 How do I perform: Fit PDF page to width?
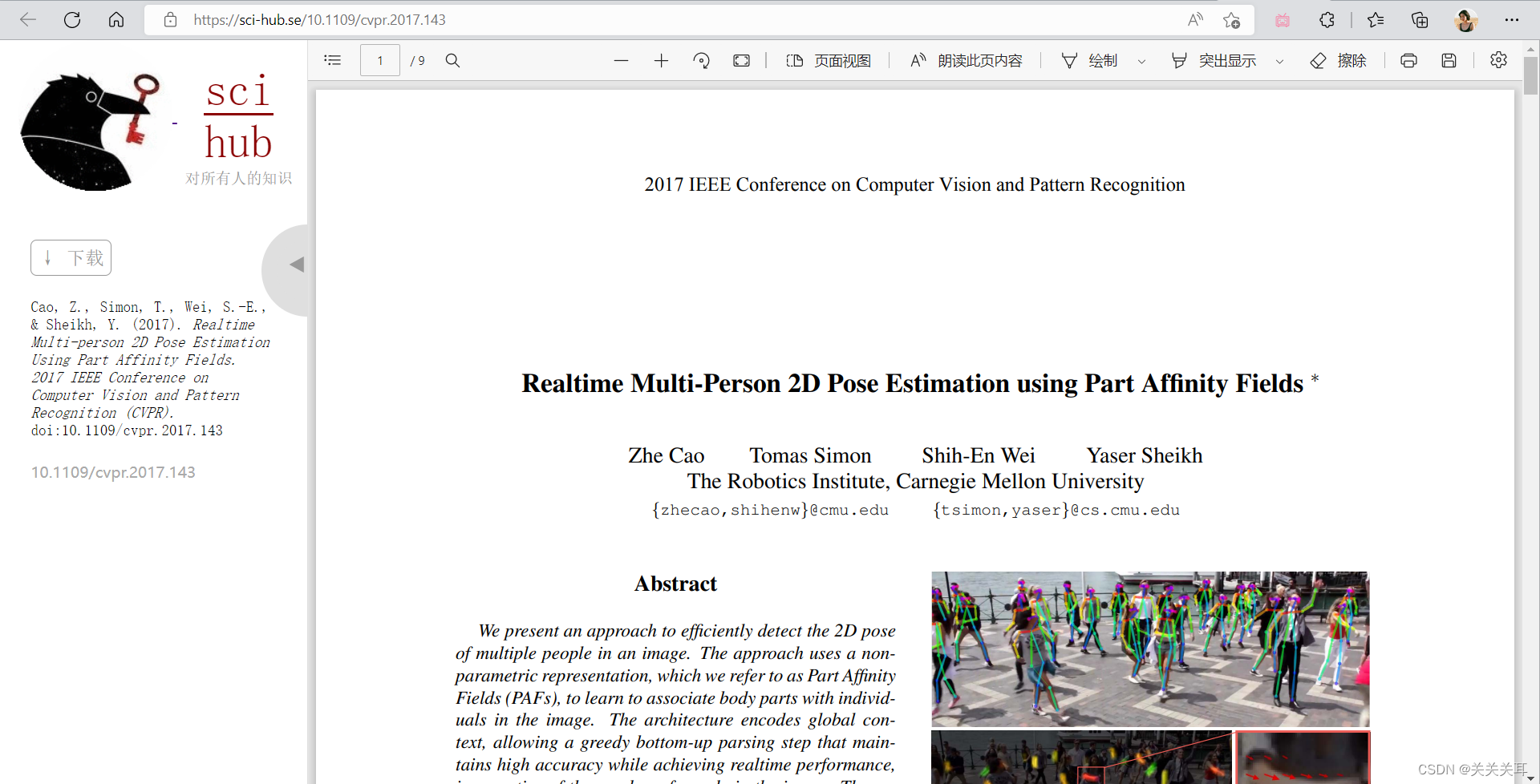(741, 60)
